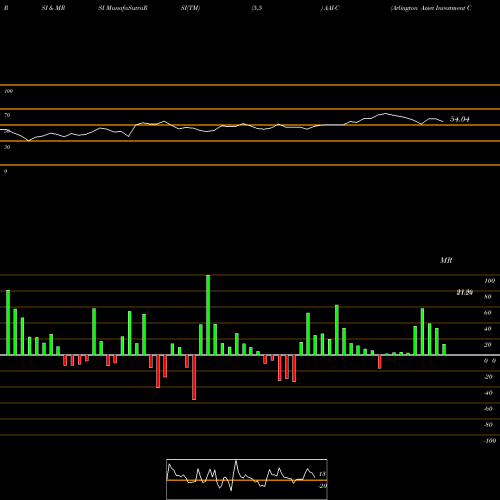Click the 'SI MunafaSutraR' header text

pyautogui.click(x=123, y=8)
